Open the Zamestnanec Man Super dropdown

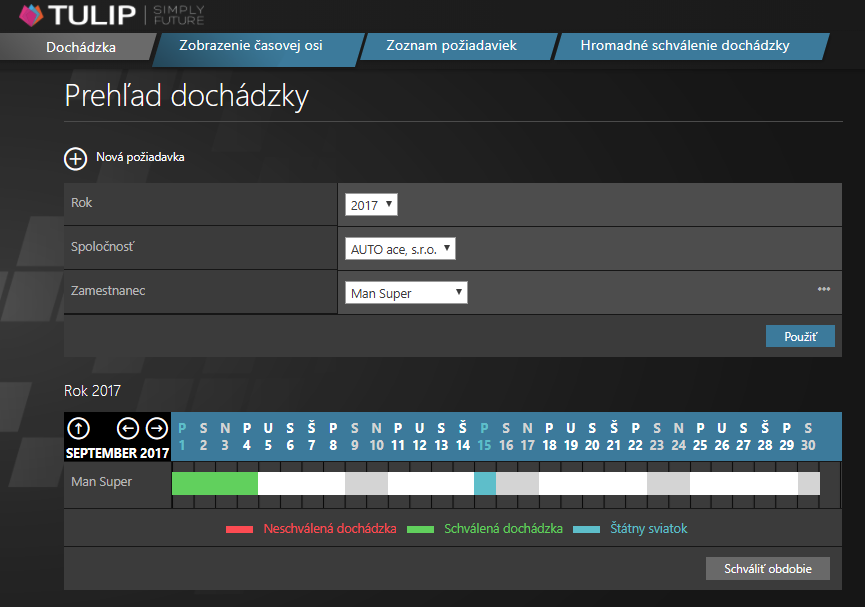[406, 293]
